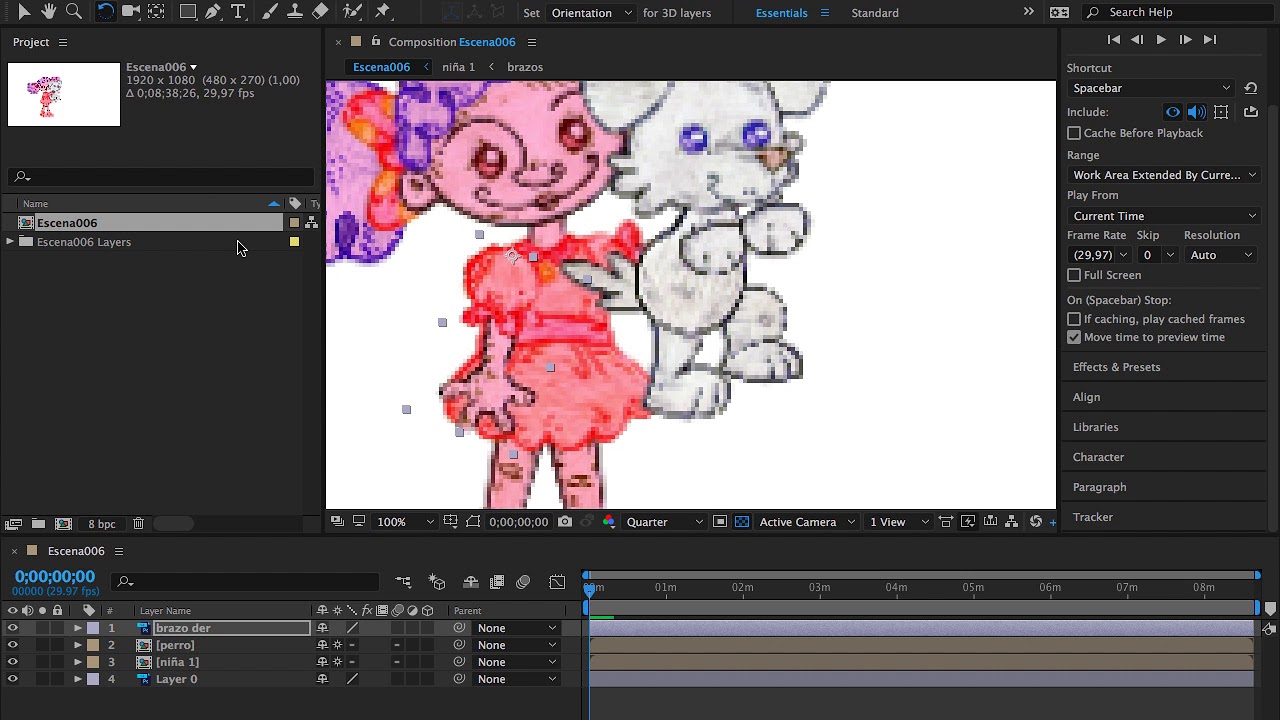Toggle include video in preview
This screenshot has height=720, width=1280.
(1173, 112)
